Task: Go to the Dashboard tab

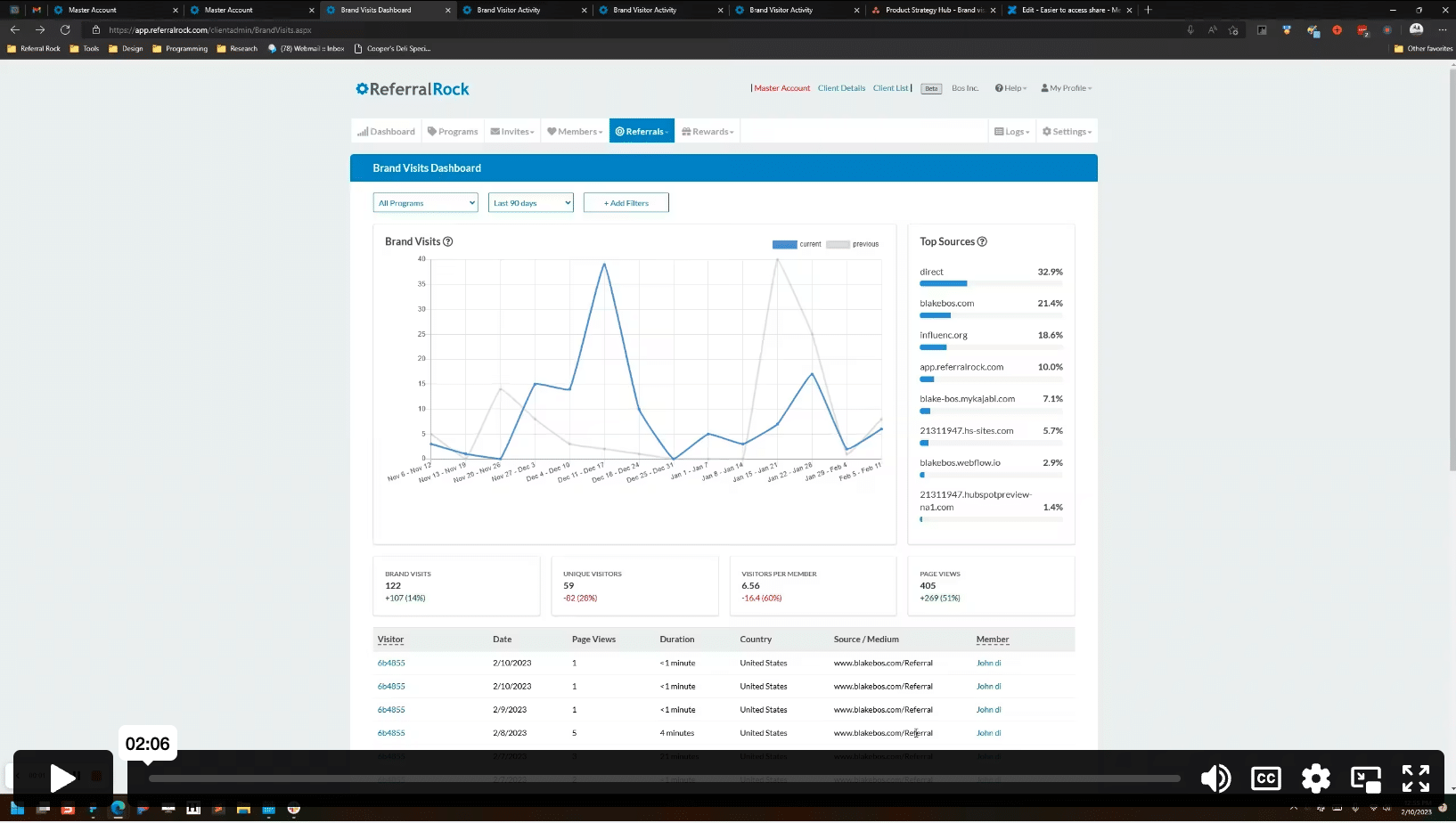Action: coord(387,131)
